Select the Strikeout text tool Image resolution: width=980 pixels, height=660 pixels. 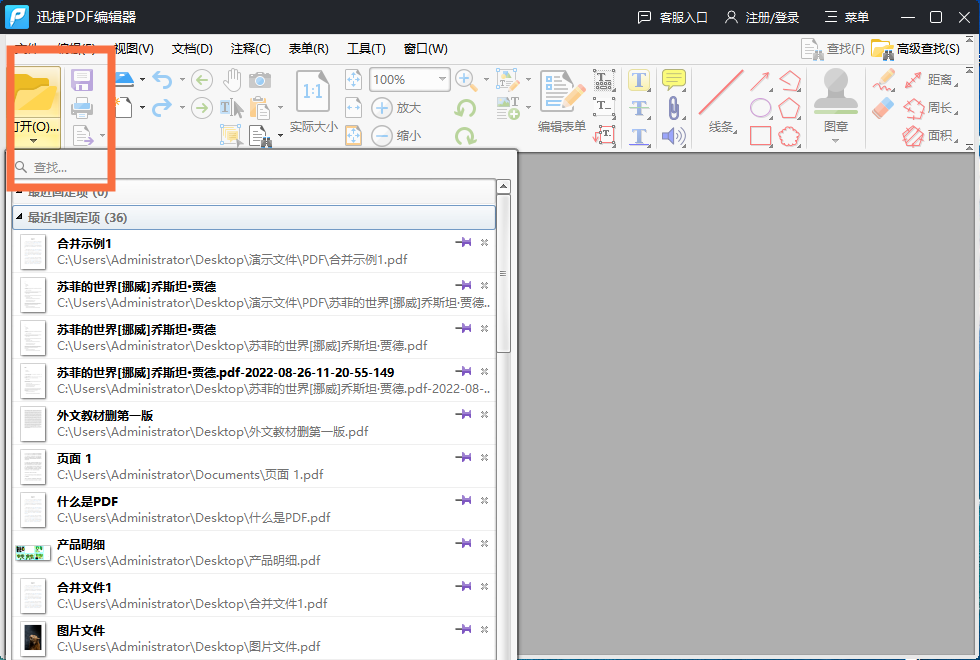point(639,108)
